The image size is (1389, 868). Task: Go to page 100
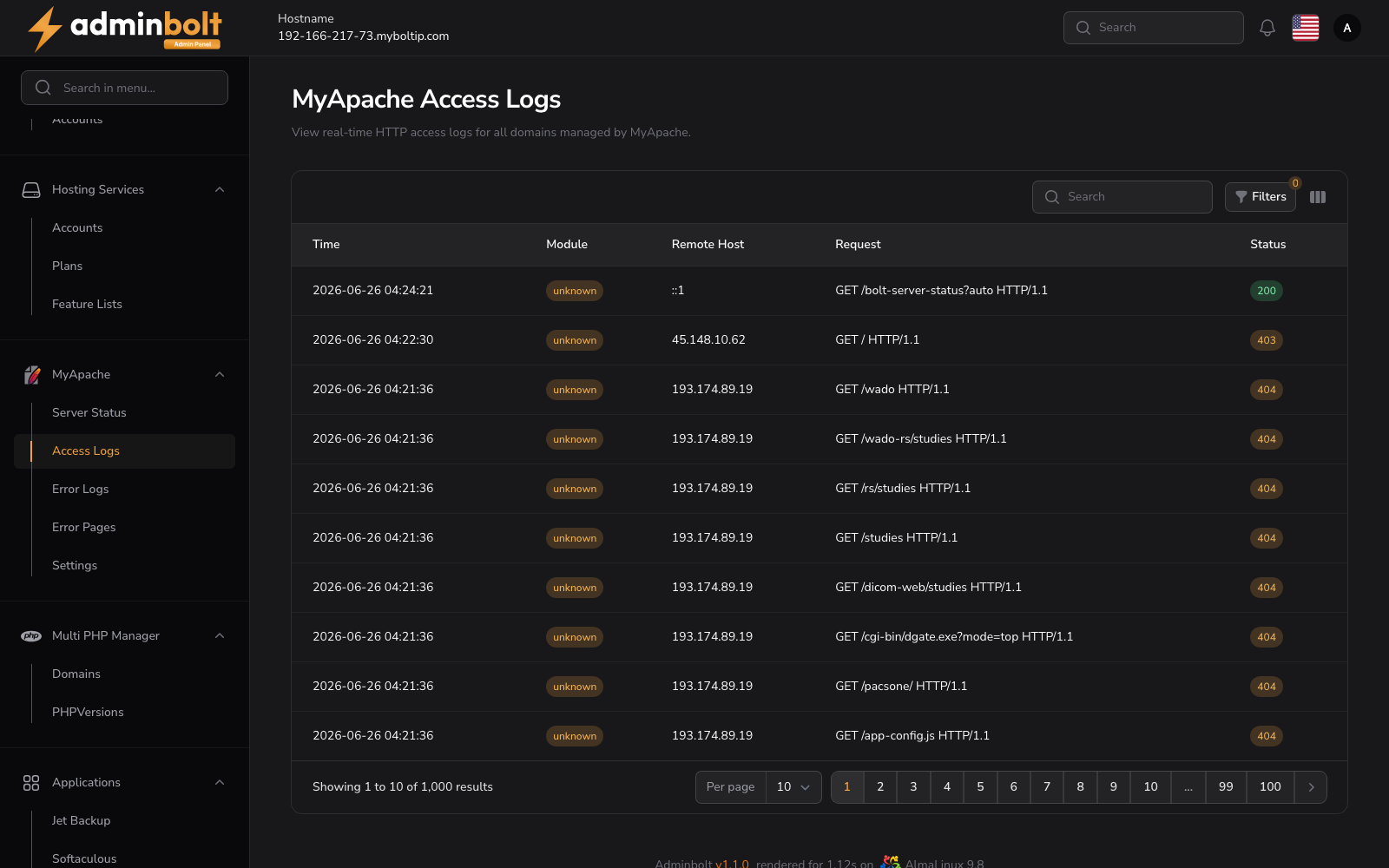pos(1270,787)
